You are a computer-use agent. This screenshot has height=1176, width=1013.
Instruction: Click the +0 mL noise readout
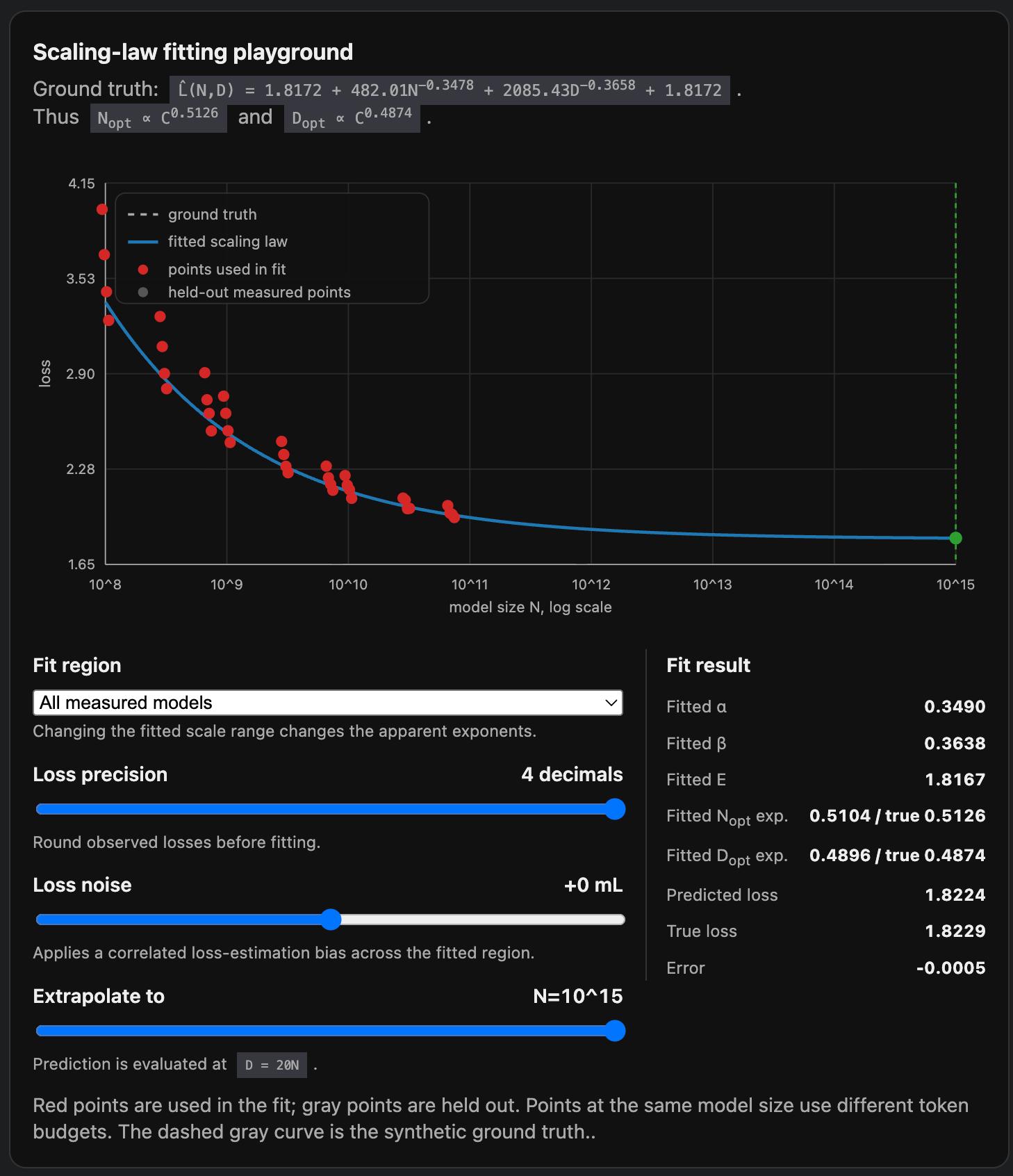point(593,885)
